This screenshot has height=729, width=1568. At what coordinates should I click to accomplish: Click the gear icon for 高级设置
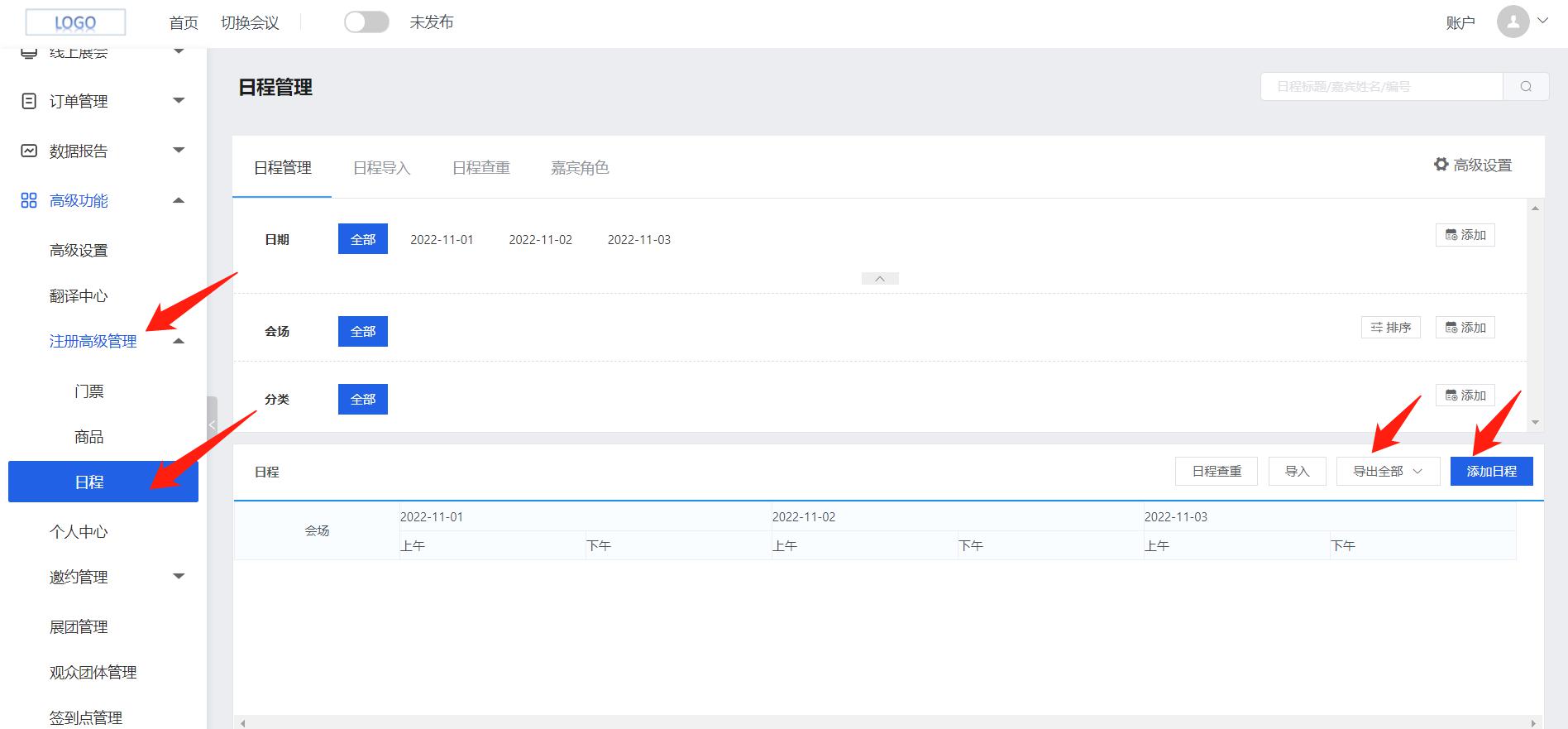click(x=1441, y=165)
